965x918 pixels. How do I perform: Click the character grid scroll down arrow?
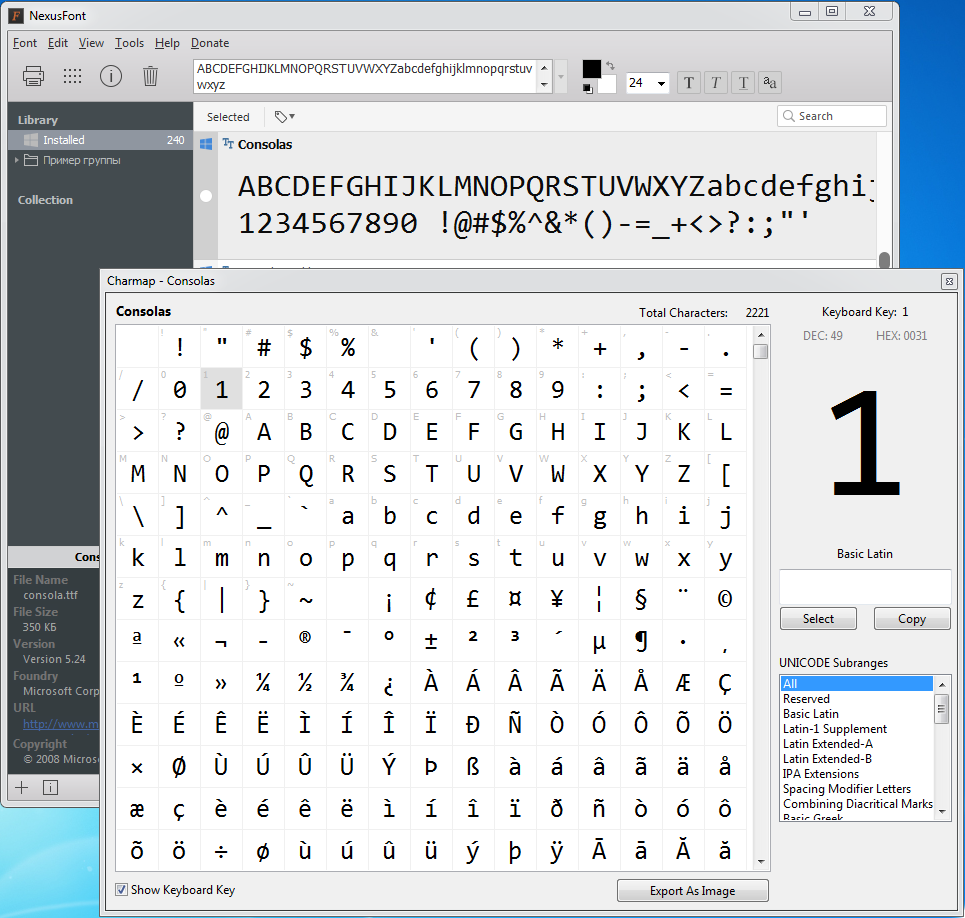tap(761, 862)
